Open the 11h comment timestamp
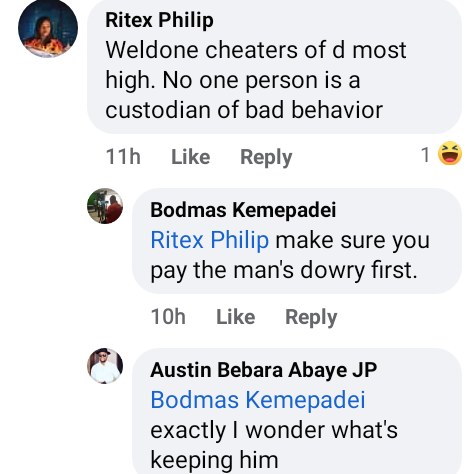 pos(123,157)
